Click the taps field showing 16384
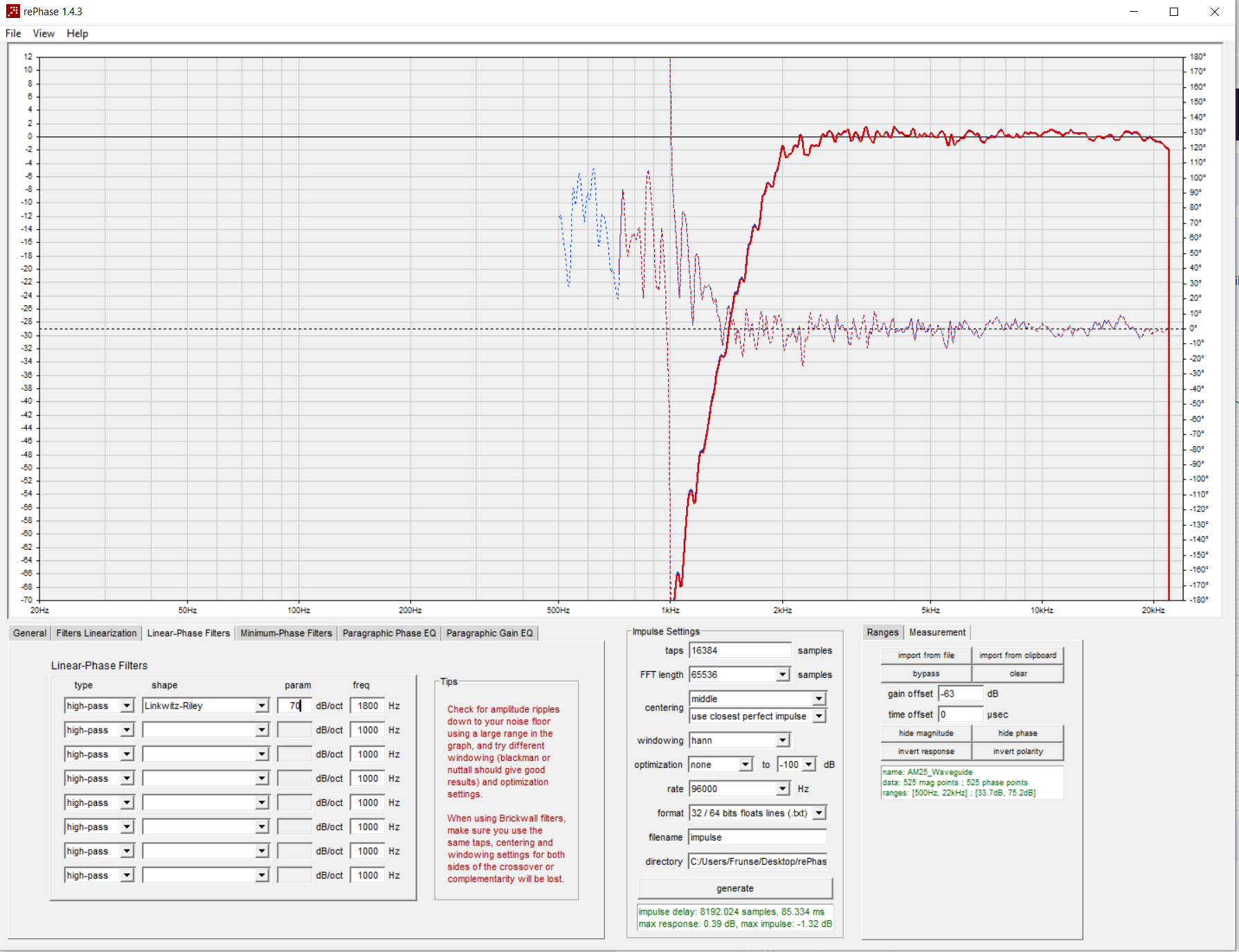1239x952 pixels. point(740,650)
